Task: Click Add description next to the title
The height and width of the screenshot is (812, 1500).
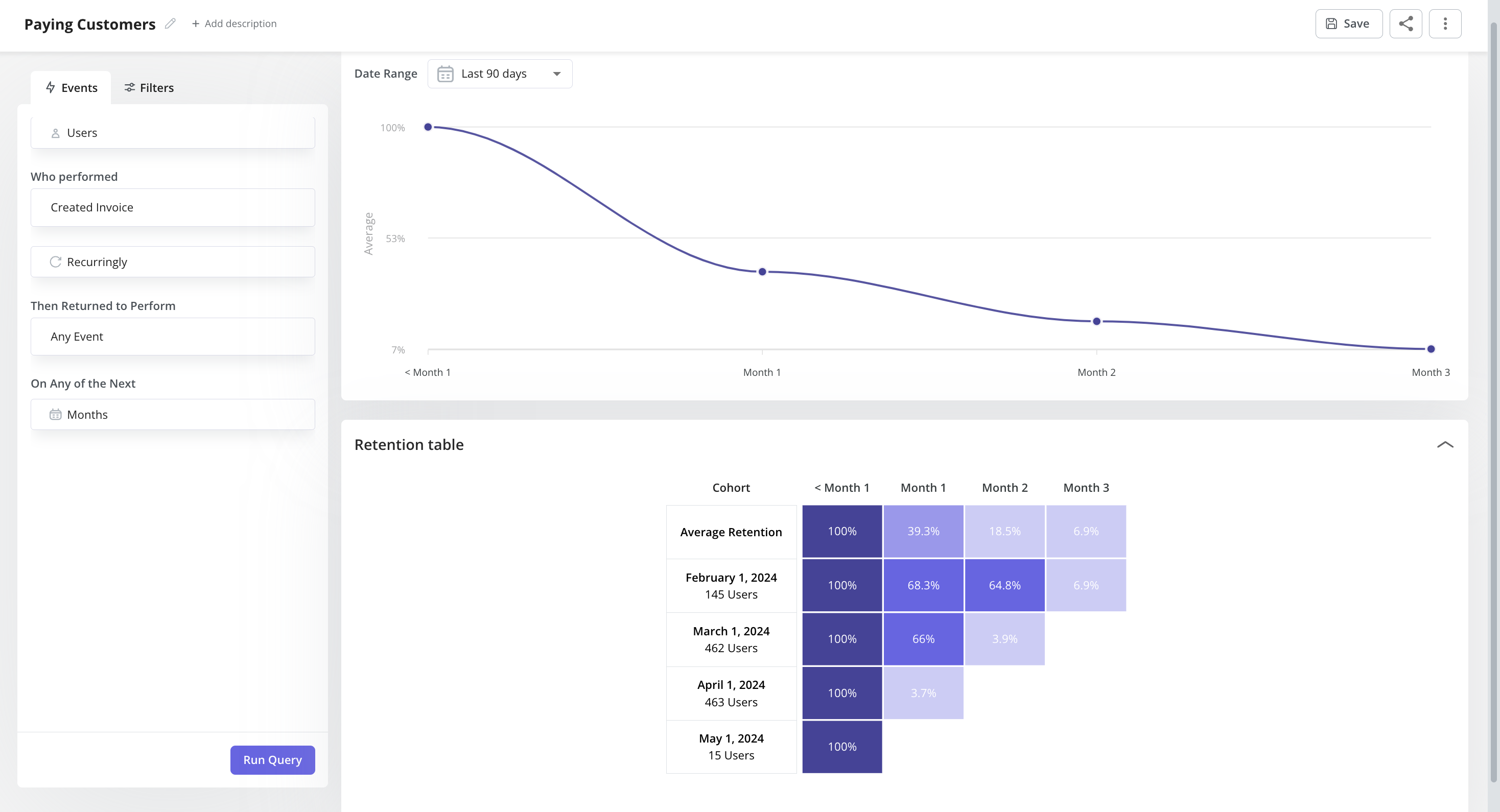Action: click(x=235, y=23)
